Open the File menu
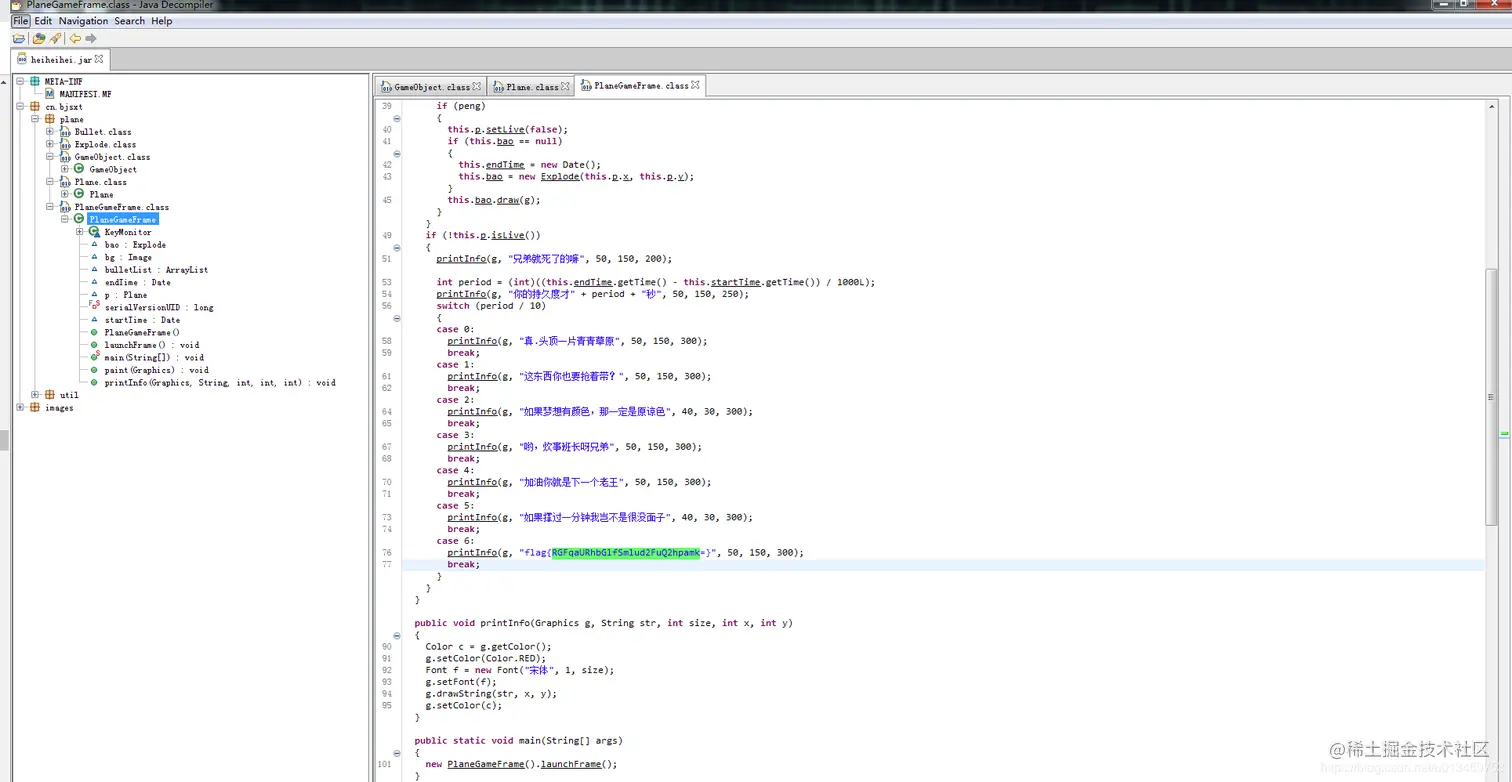The width and height of the screenshot is (1512, 782). coord(20,21)
